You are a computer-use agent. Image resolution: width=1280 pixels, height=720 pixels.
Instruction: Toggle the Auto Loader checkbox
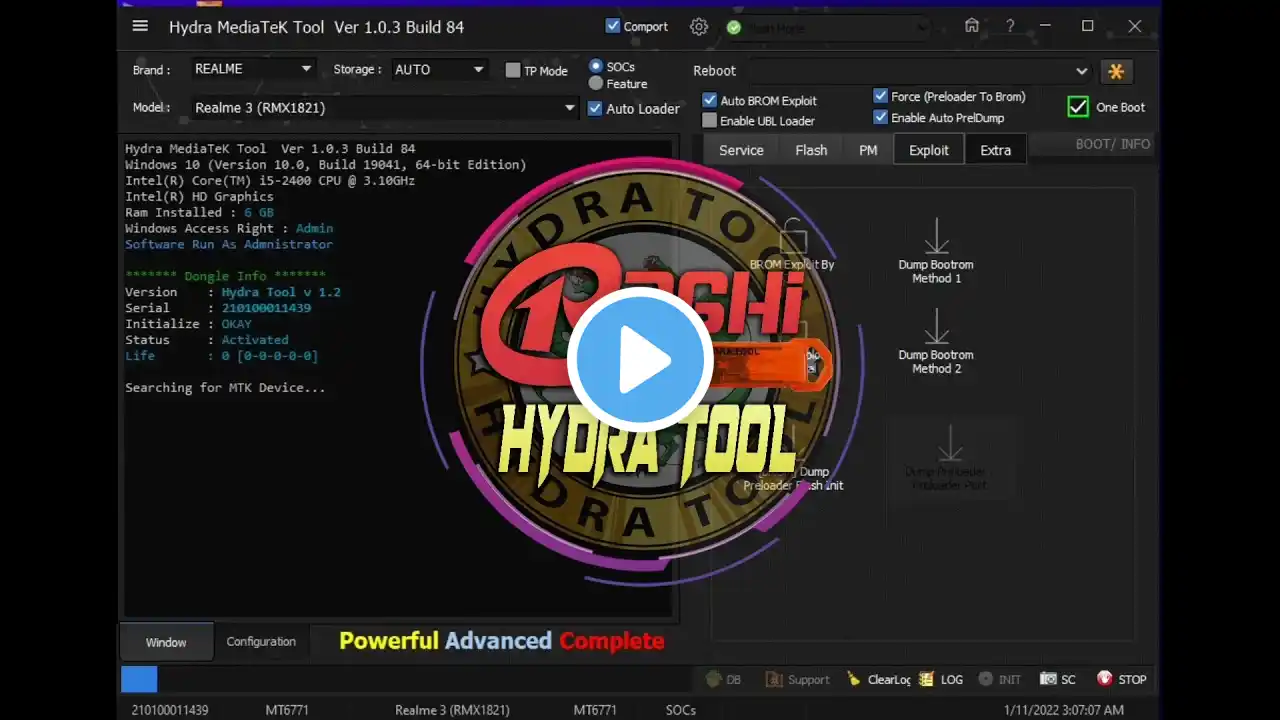coord(595,108)
